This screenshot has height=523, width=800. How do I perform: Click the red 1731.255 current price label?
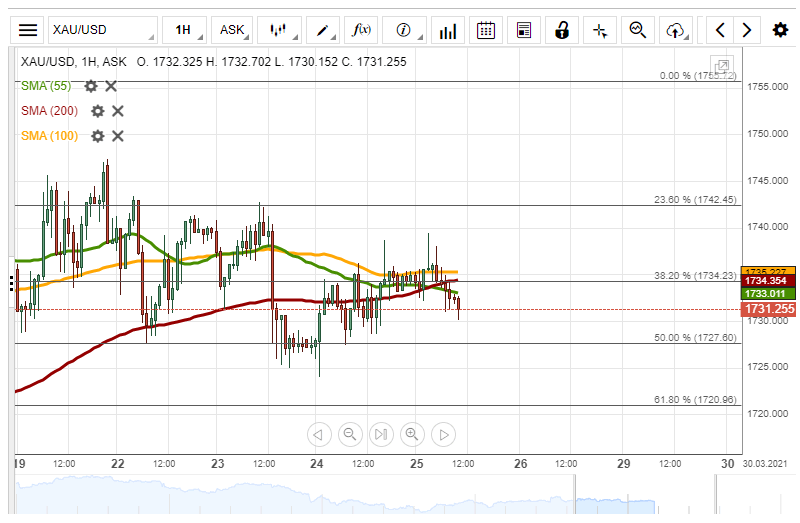(768, 310)
